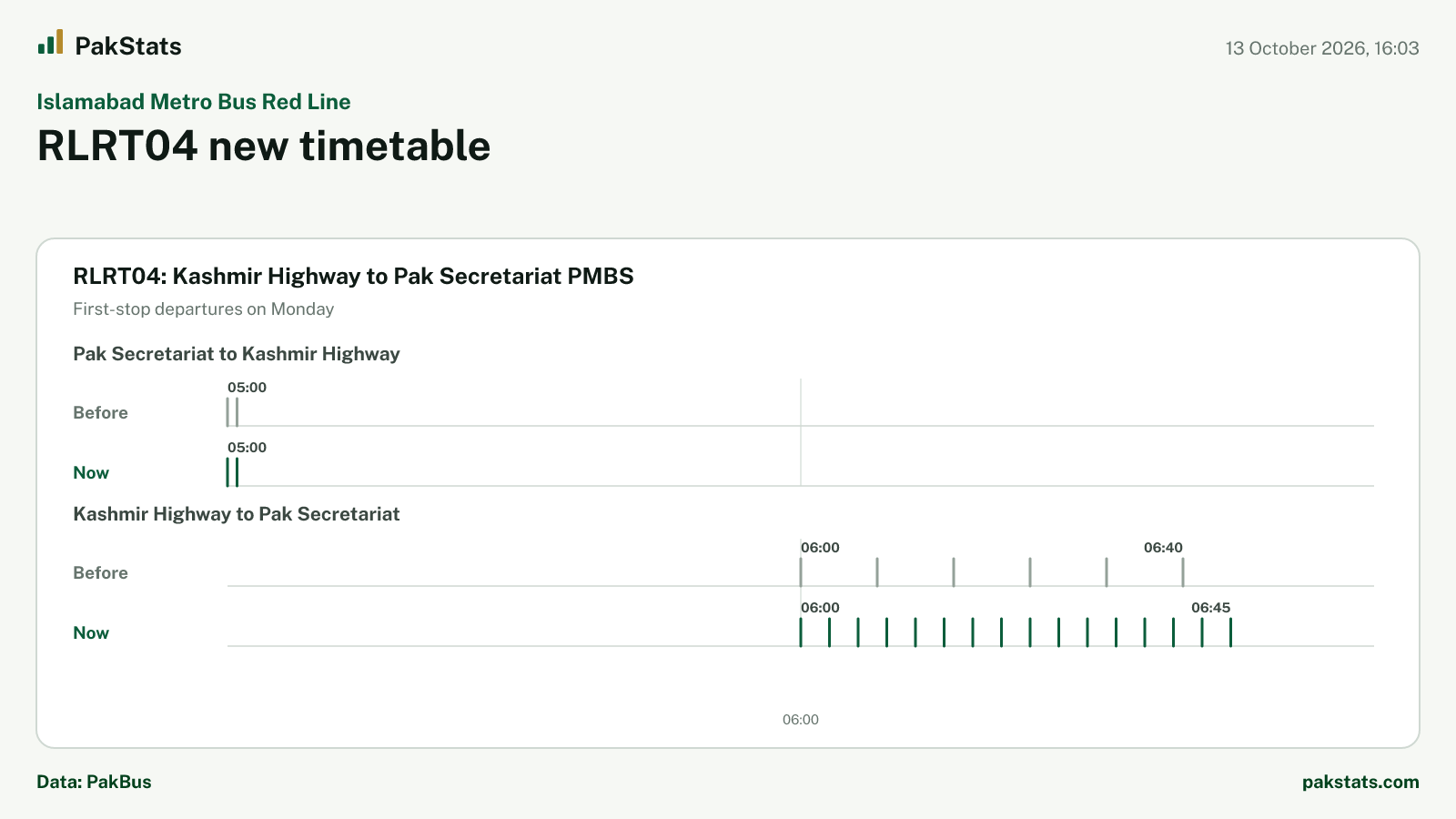
Task: Select the timestamp 13 October 2026, 16:03
Action: click(1322, 48)
